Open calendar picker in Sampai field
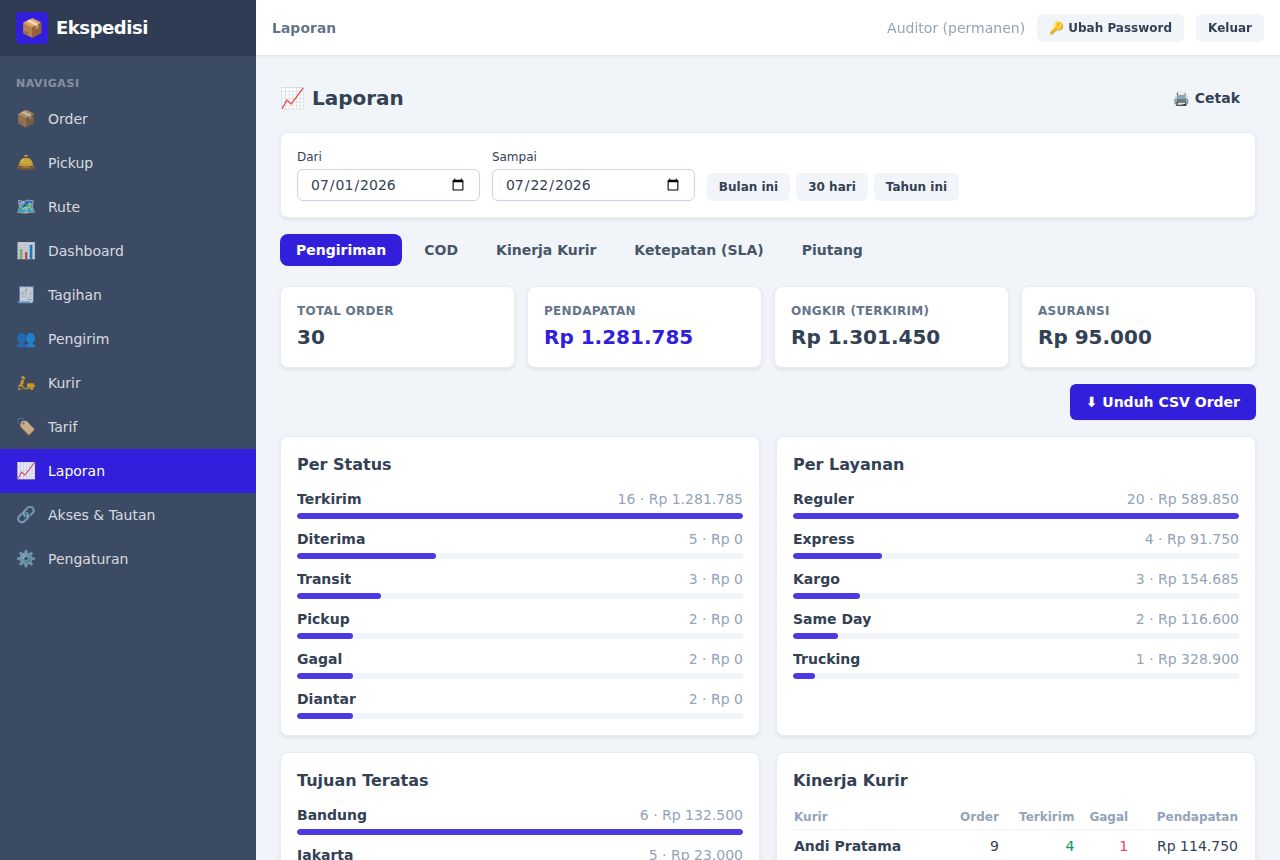This screenshot has width=1280, height=860. coord(673,185)
